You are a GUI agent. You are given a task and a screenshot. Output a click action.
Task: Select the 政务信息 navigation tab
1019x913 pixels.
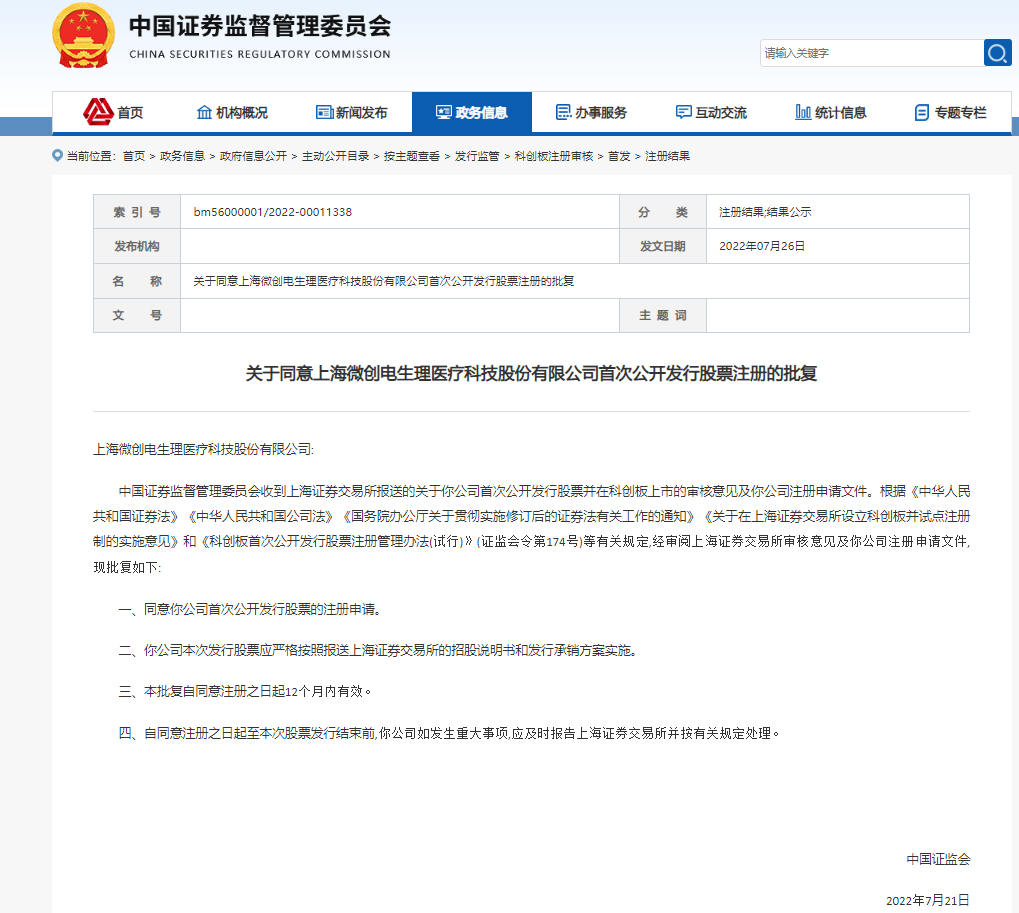(472, 112)
